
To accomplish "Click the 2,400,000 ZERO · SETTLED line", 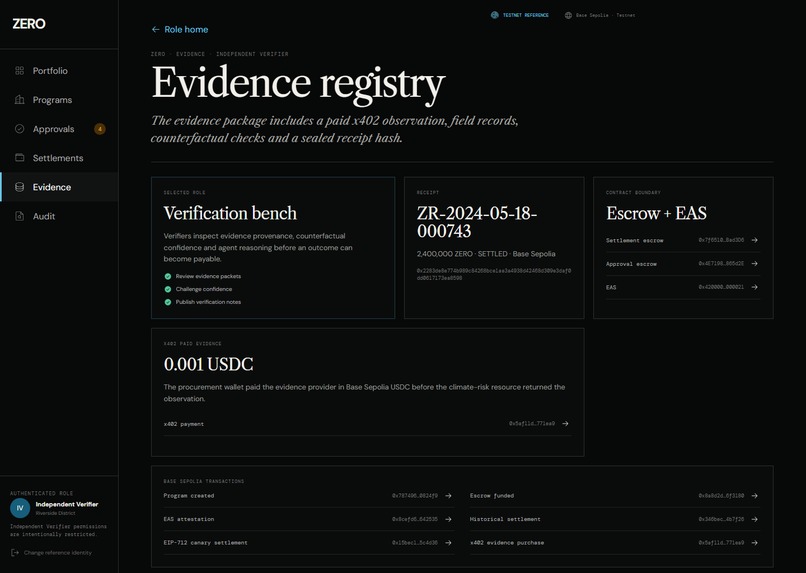I will tap(486, 254).
